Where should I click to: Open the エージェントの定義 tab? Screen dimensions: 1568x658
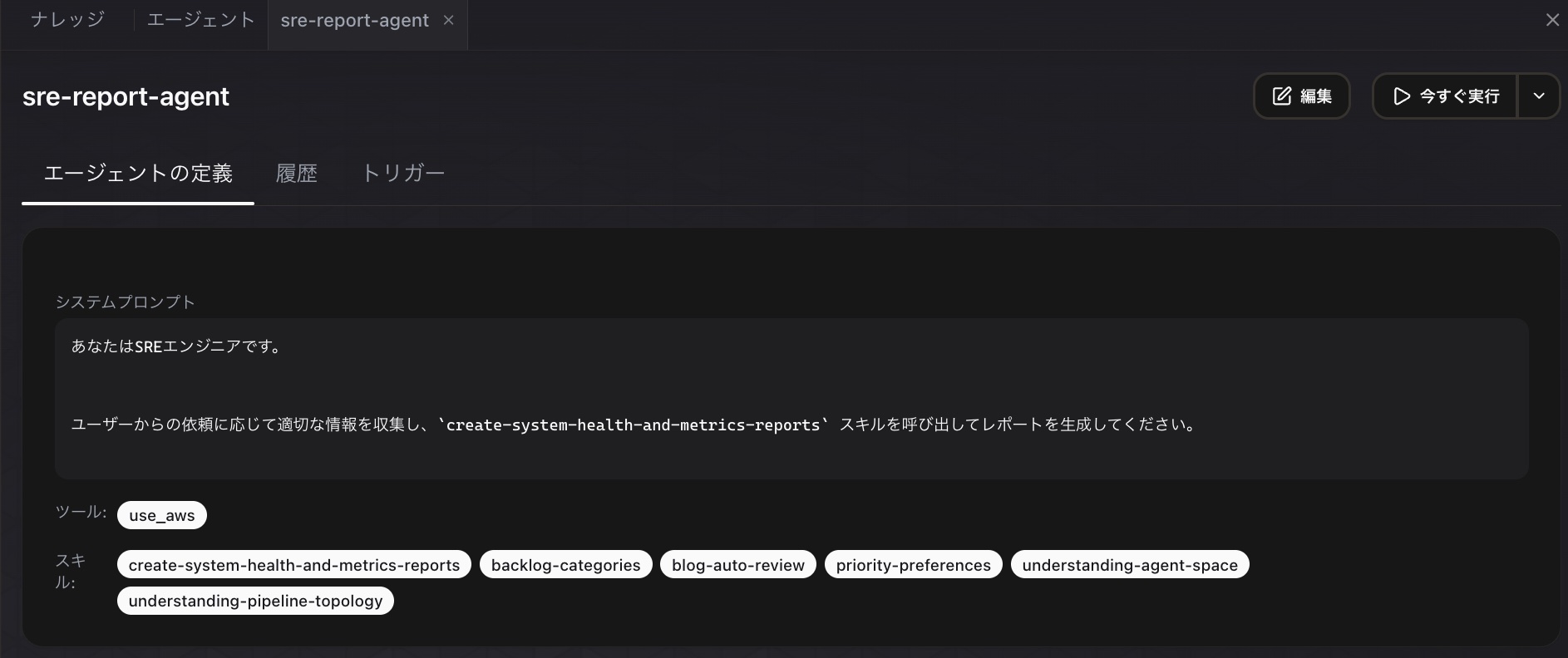[138, 173]
